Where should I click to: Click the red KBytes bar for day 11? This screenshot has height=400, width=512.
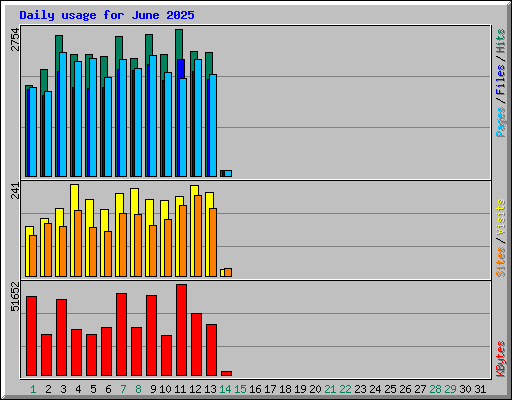(181, 330)
